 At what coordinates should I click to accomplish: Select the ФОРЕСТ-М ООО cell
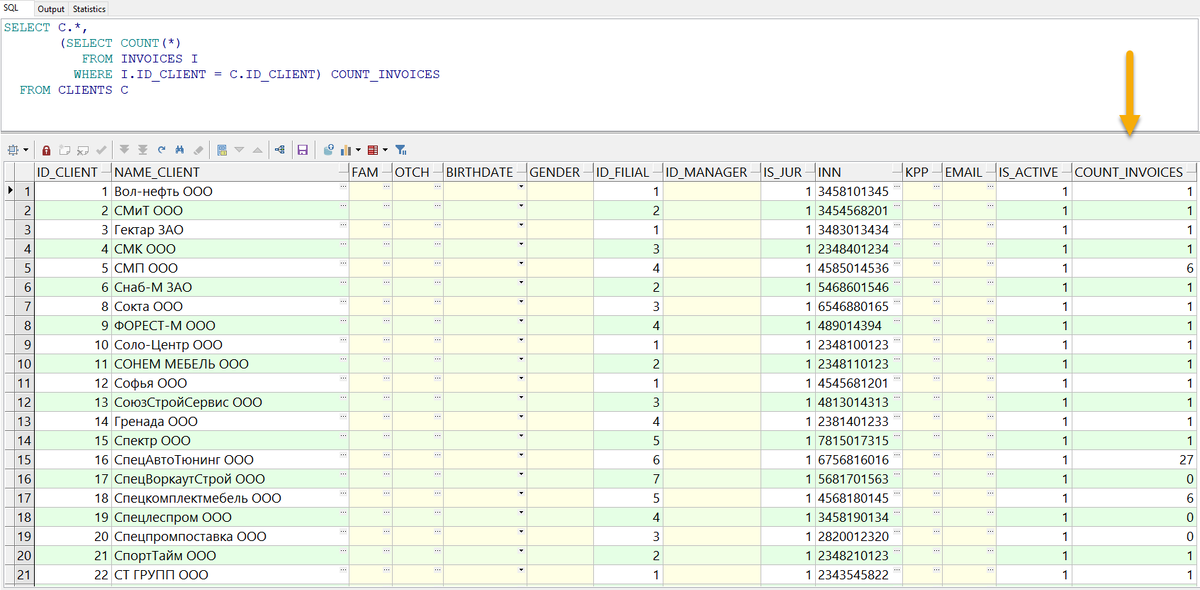click(231, 326)
